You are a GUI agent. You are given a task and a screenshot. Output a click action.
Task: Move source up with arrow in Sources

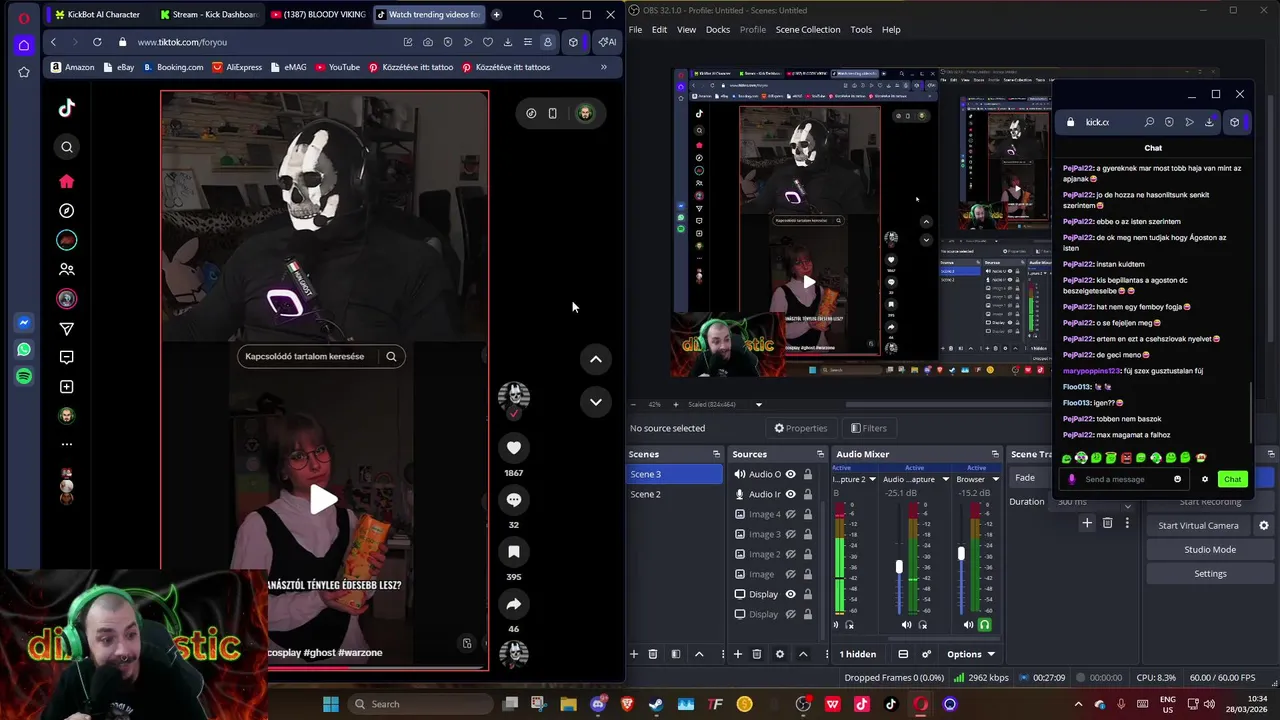(803, 654)
